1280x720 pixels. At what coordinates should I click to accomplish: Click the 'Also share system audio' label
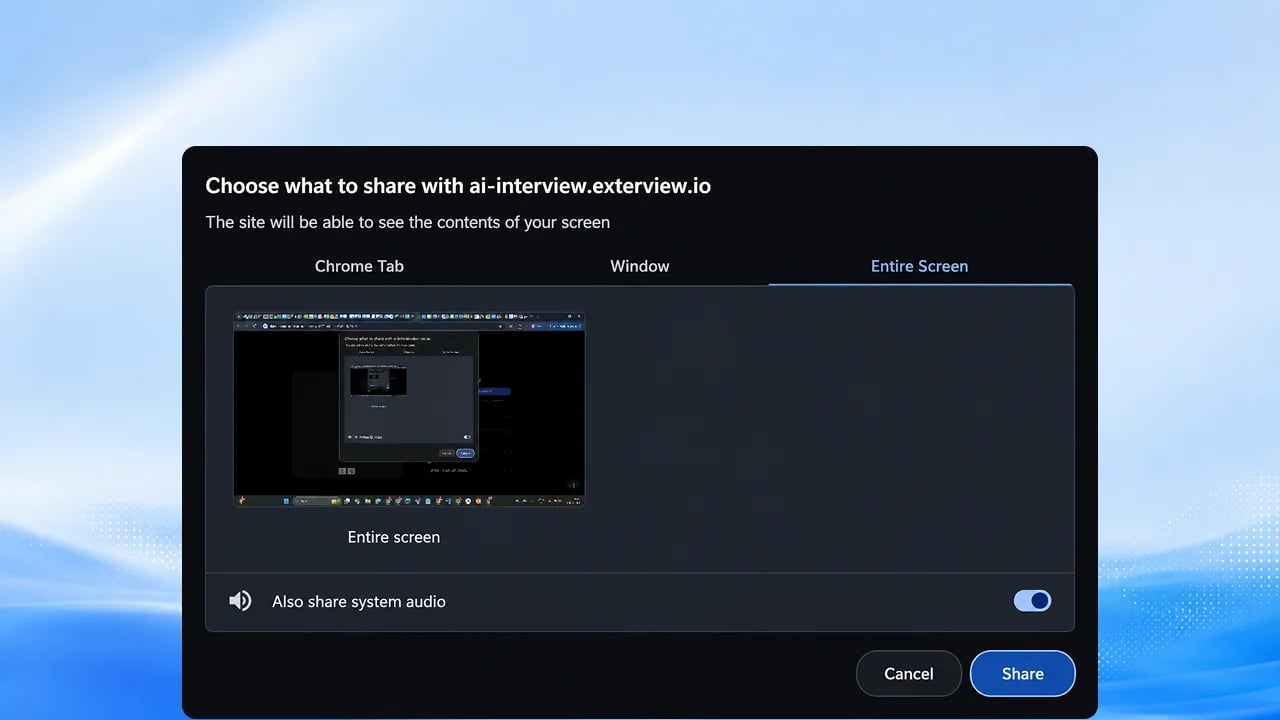coord(359,602)
